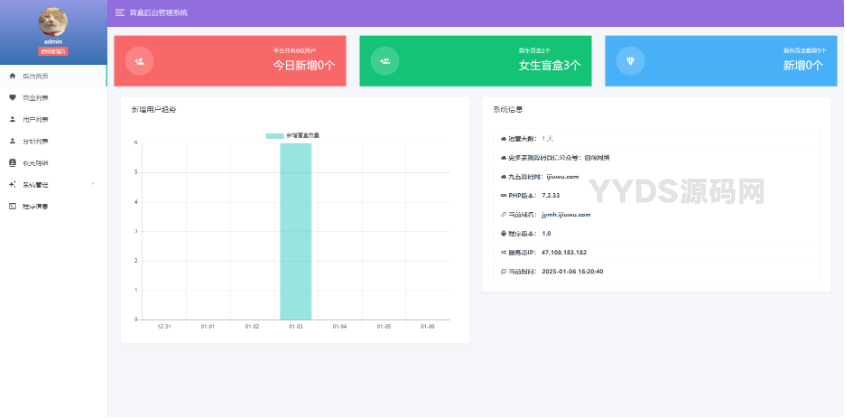Screen dimensions: 846x420
Task: Click the 47.109.183.182 server IP value
Action: click(x=564, y=253)
